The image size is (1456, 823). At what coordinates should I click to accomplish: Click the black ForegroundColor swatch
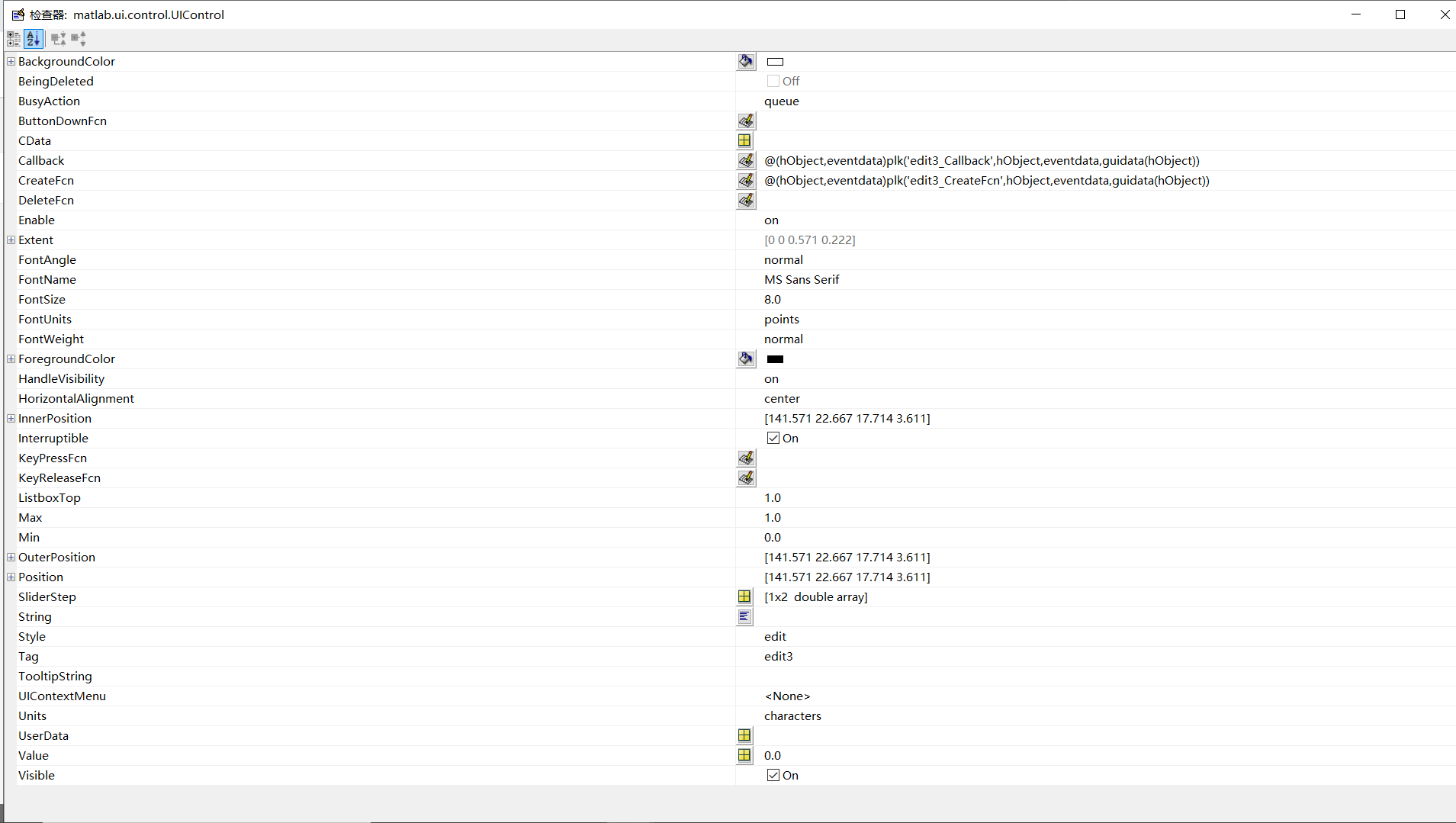775,359
